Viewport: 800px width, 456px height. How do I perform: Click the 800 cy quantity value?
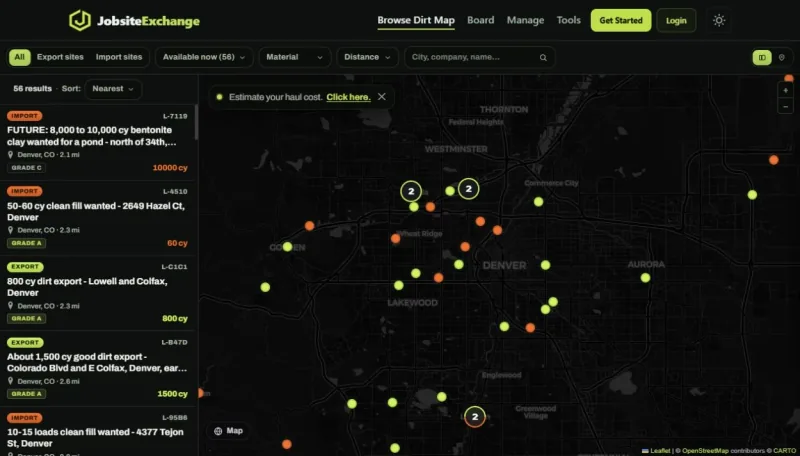pyautogui.click(x=175, y=319)
